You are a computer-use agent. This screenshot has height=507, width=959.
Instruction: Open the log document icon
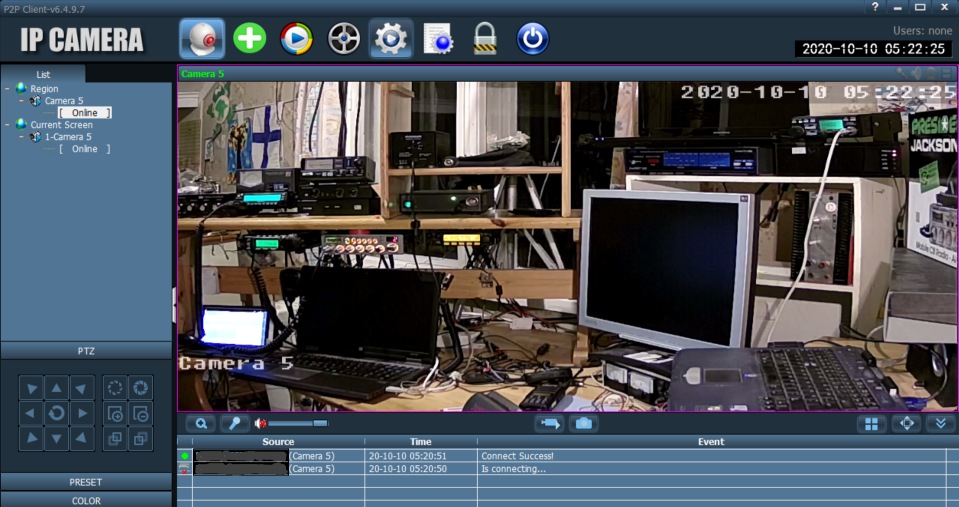pyautogui.click(x=438, y=39)
